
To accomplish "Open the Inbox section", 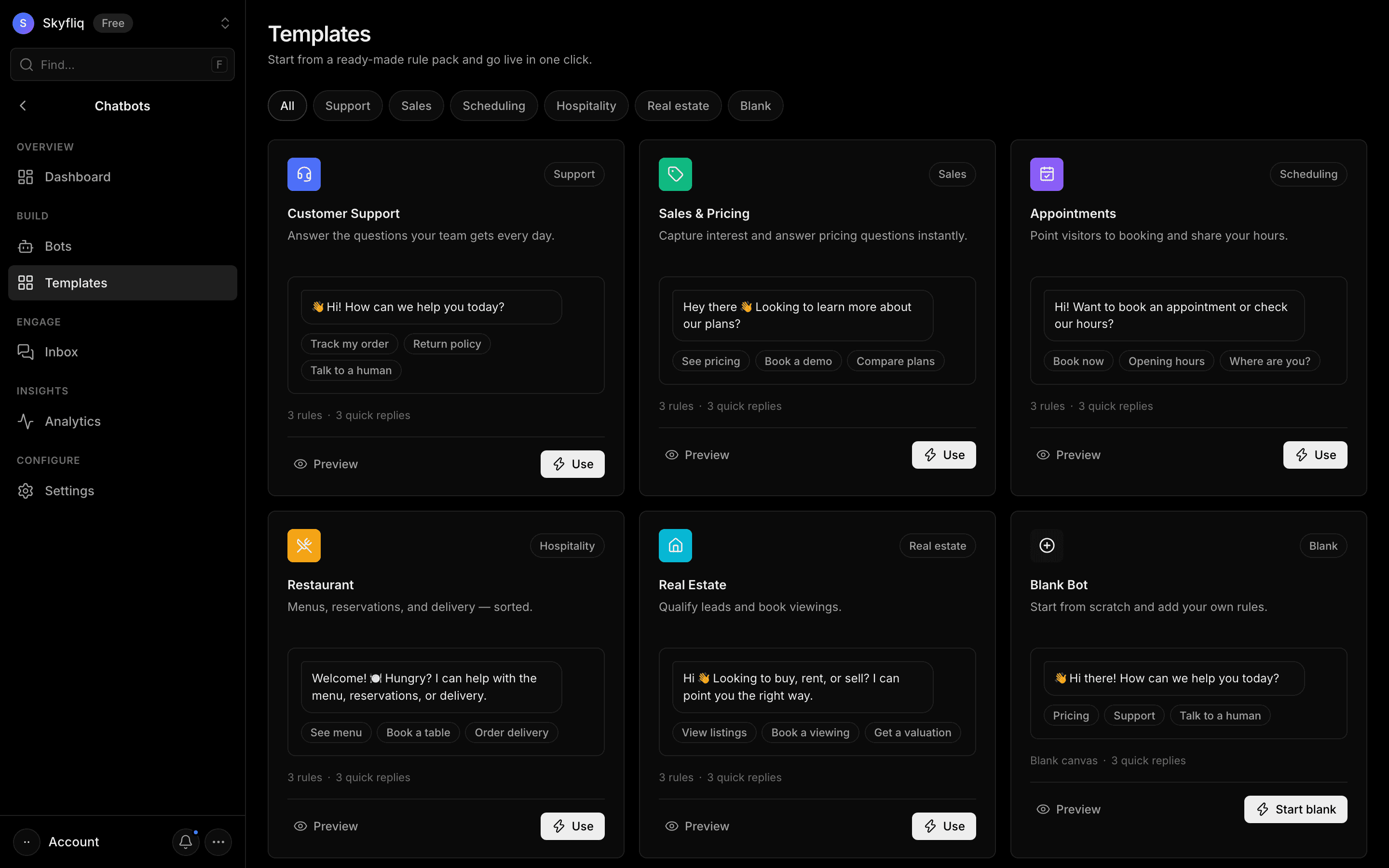I will tap(122, 352).
